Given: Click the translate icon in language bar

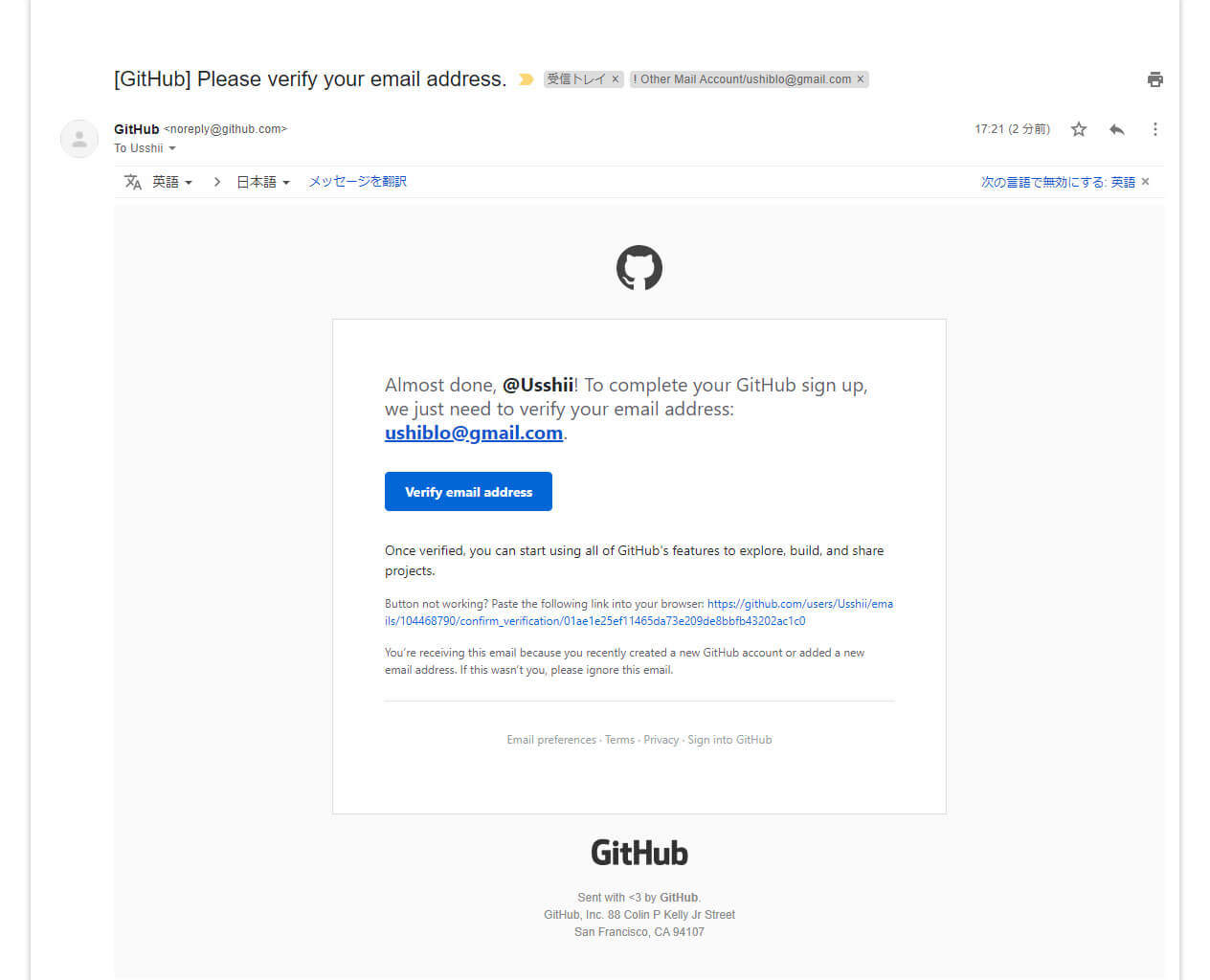Looking at the screenshot, I should point(133,182).
